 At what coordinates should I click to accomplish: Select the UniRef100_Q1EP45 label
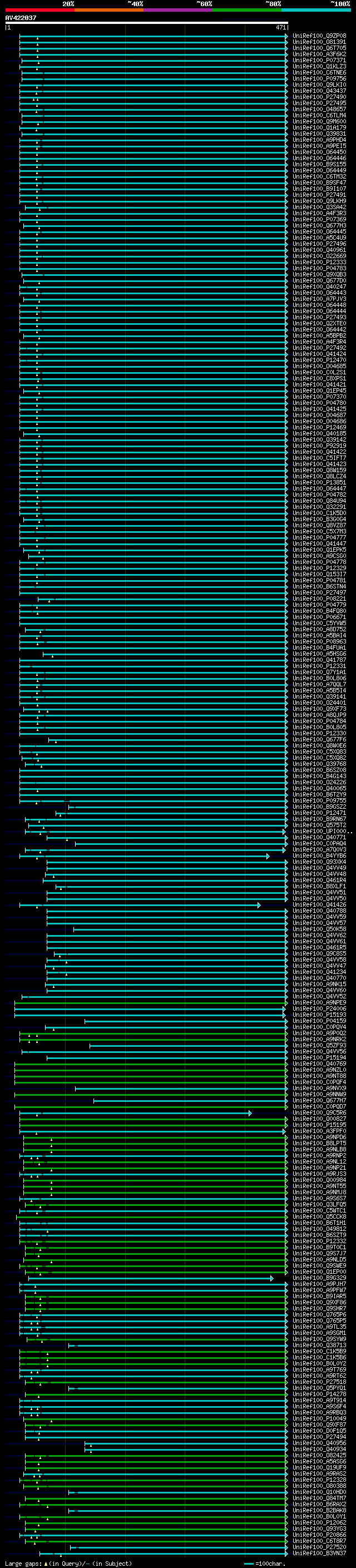pos(319,391)
